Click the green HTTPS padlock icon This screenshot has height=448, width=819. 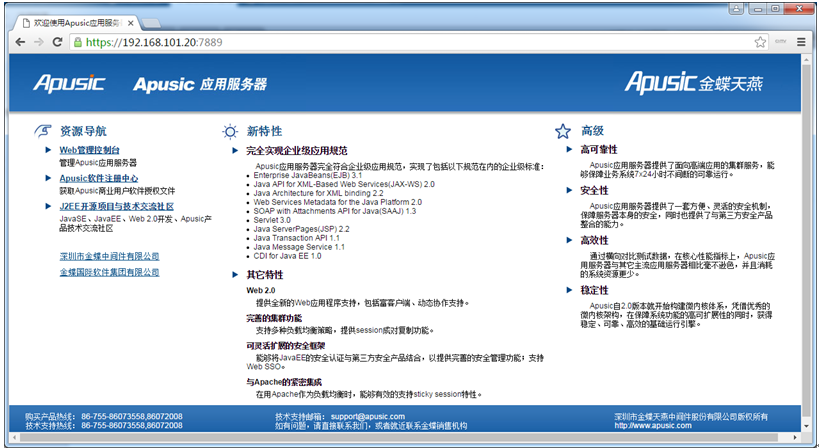tap(78, 42)
